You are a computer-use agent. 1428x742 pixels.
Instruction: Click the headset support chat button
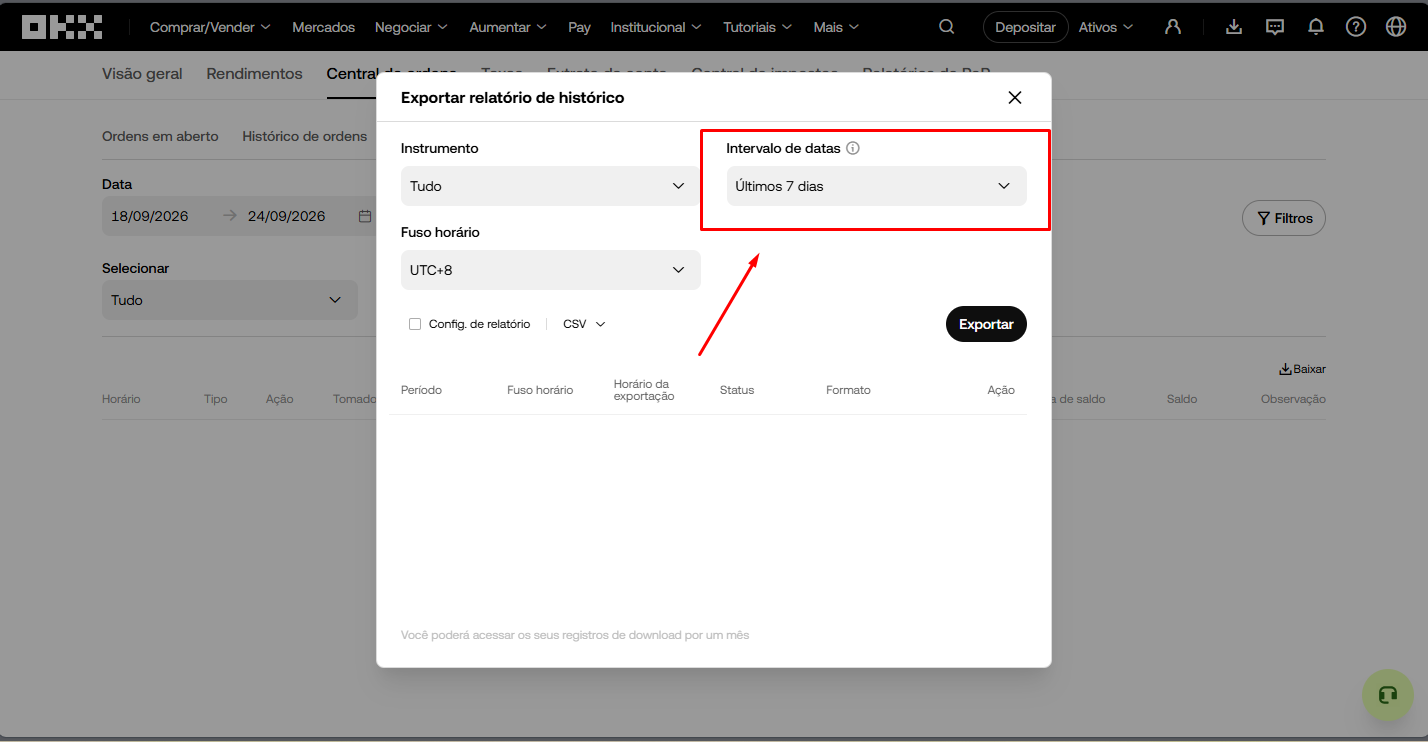coord(1388,695)
